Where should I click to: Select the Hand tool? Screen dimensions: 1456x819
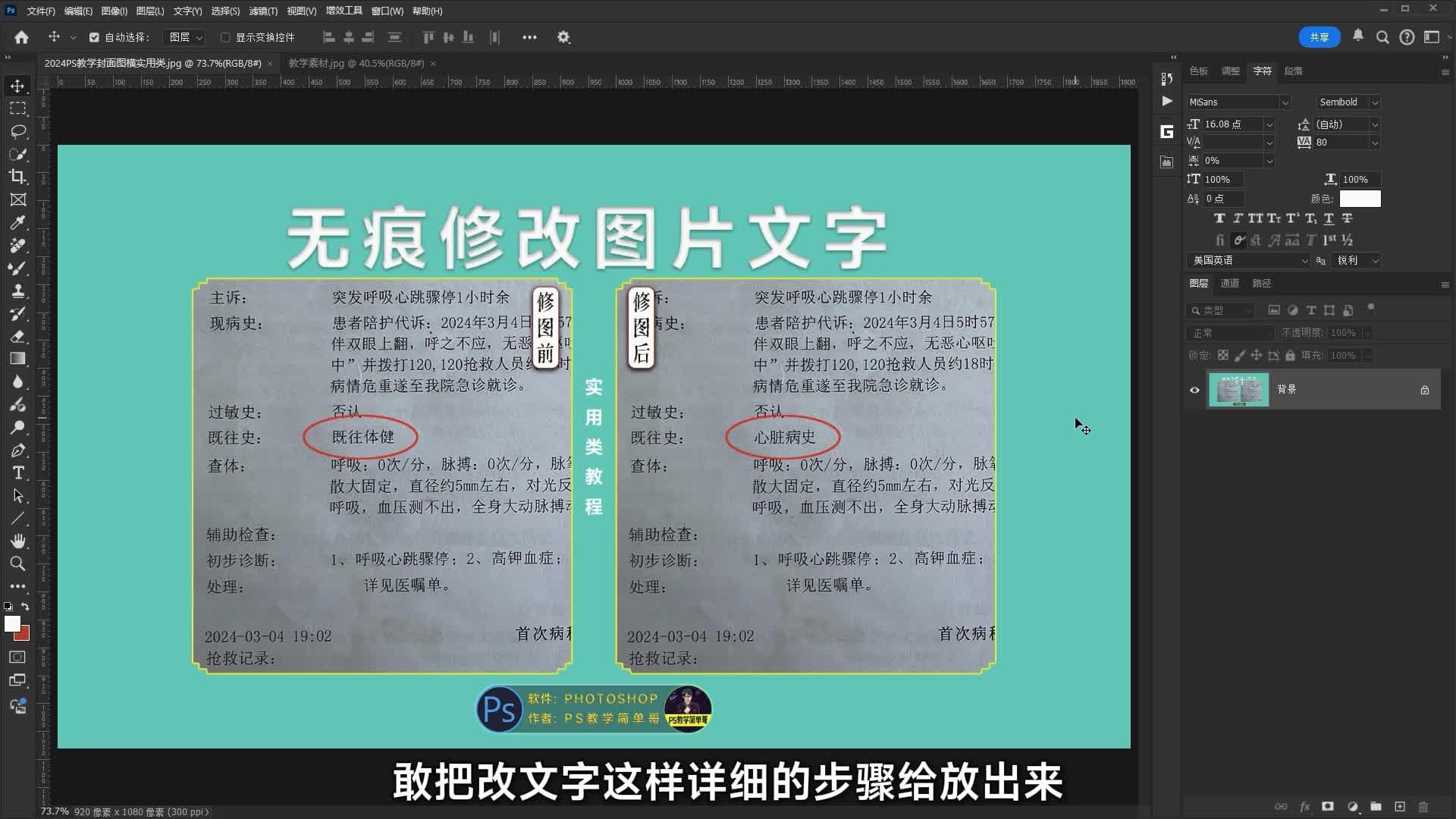[17, 541]
